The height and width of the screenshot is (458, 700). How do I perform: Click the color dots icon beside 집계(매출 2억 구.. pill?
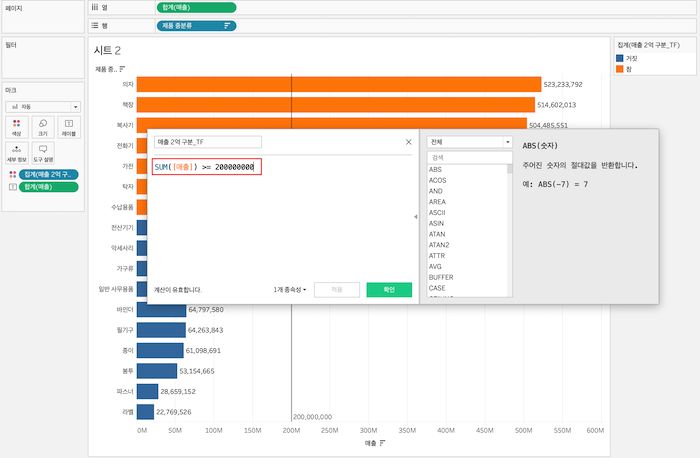click(12, 175)
